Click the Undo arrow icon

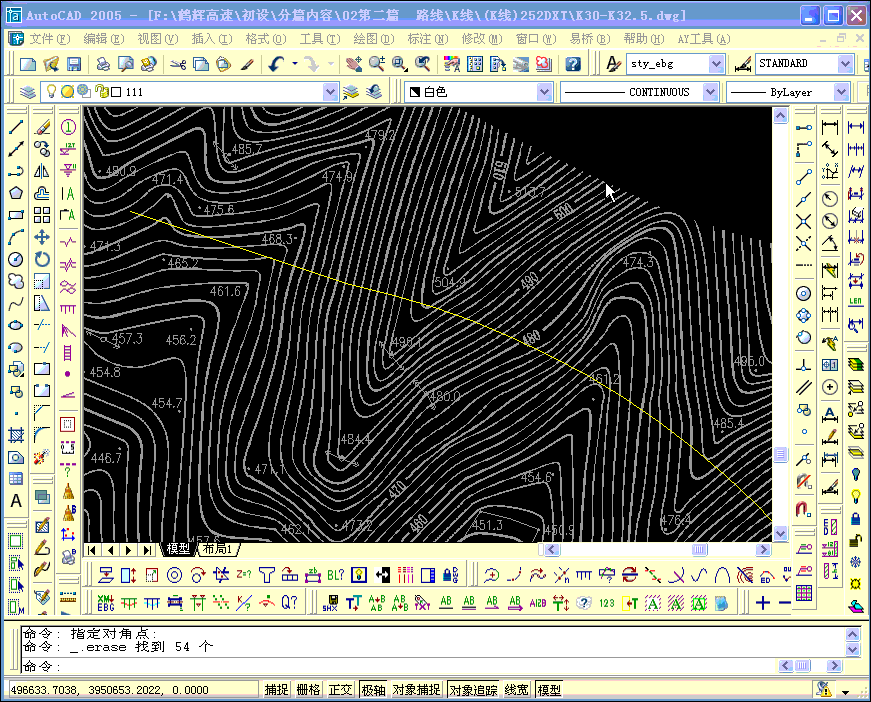tap(277, 64)
